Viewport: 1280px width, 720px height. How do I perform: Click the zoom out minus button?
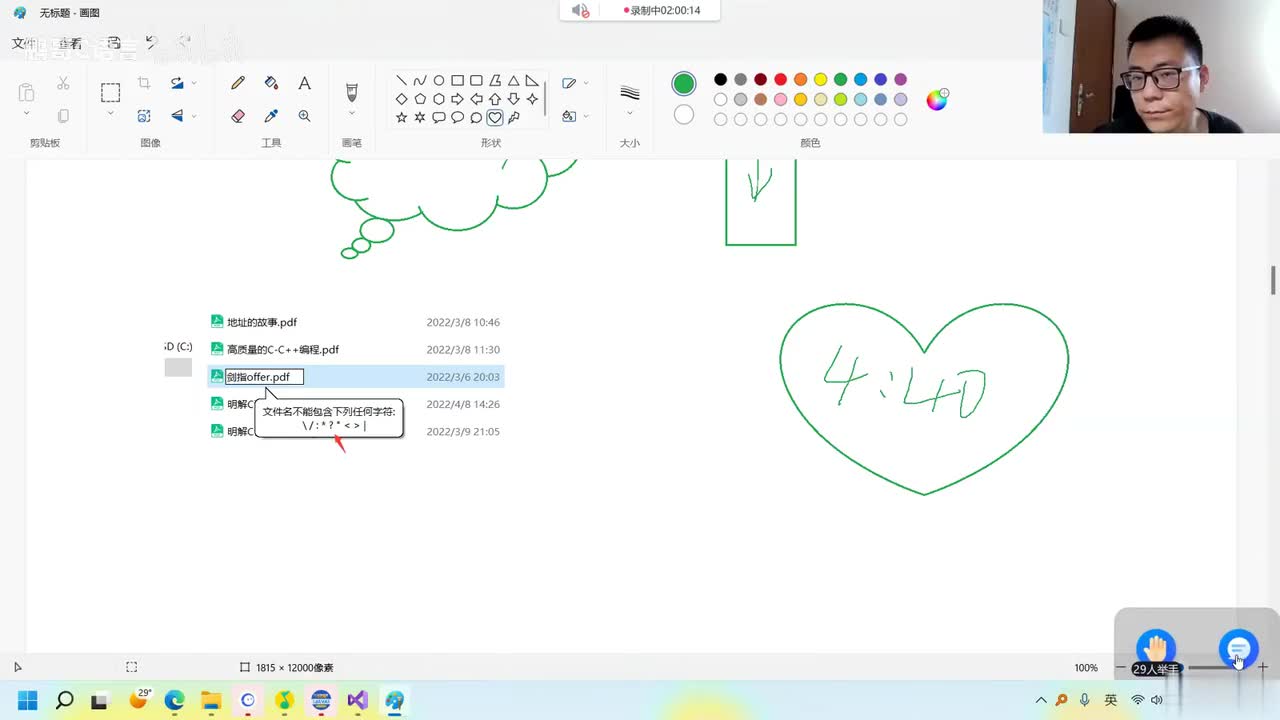(1121, 667)
